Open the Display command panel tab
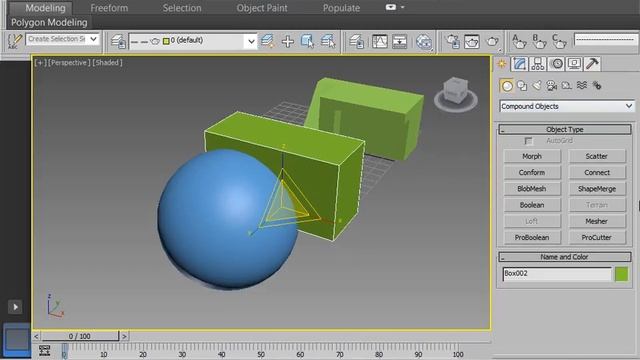This screenshot has width=640, height=360. (574, 64)
